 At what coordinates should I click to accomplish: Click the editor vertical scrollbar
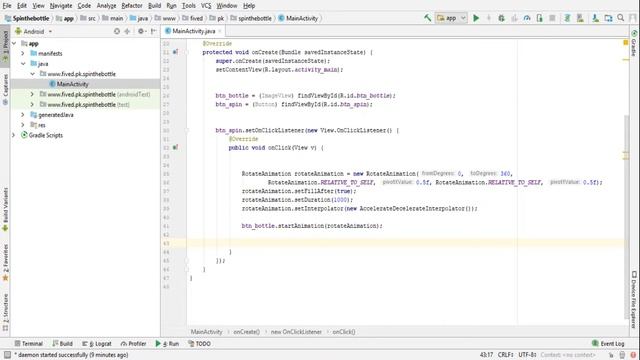tap(626, 216)
